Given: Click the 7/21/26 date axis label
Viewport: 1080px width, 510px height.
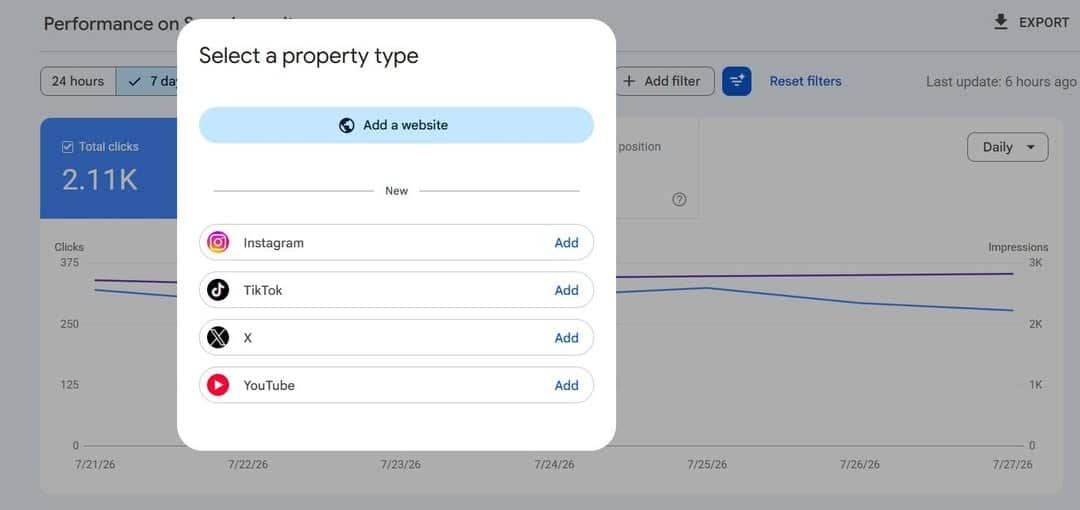Looking at the screenshot, I should click(95, 465).
